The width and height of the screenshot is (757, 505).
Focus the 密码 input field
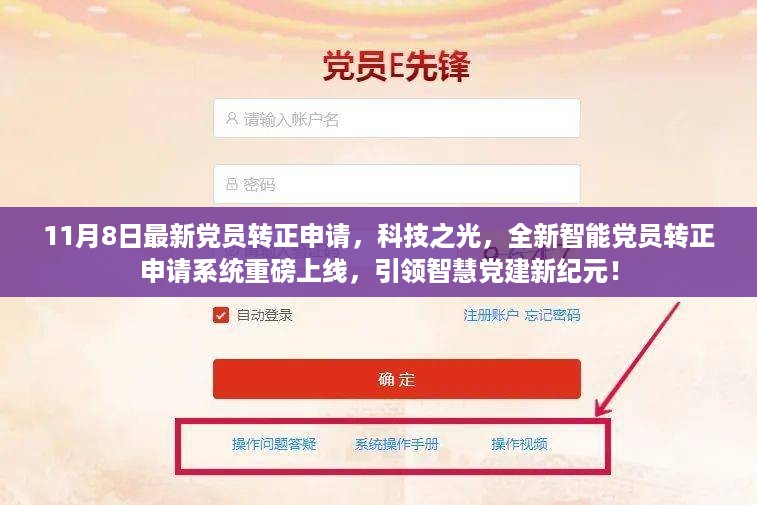[x=397, y=184]
